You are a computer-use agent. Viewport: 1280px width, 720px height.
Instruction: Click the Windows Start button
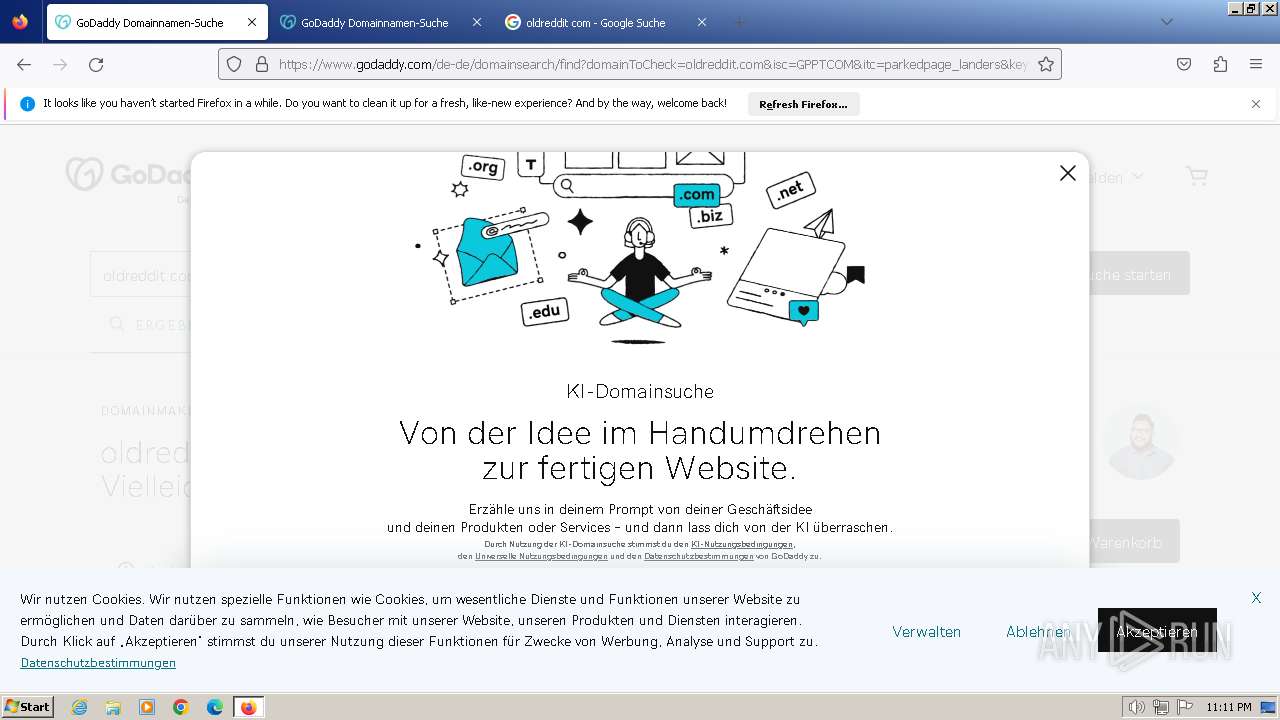(27, 707)
